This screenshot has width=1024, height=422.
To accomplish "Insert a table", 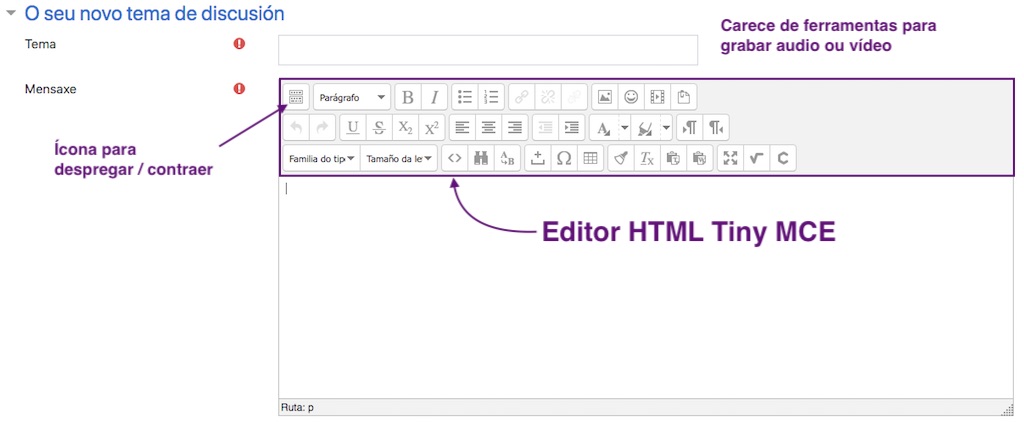I will 590,158.
